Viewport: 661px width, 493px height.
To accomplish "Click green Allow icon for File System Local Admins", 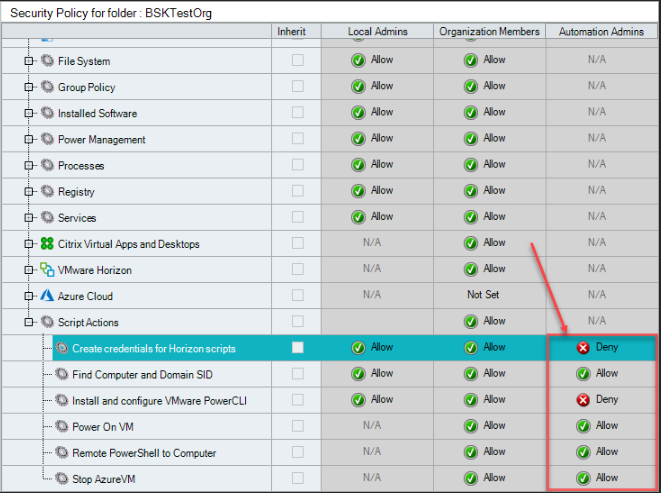I will (358, 61).
